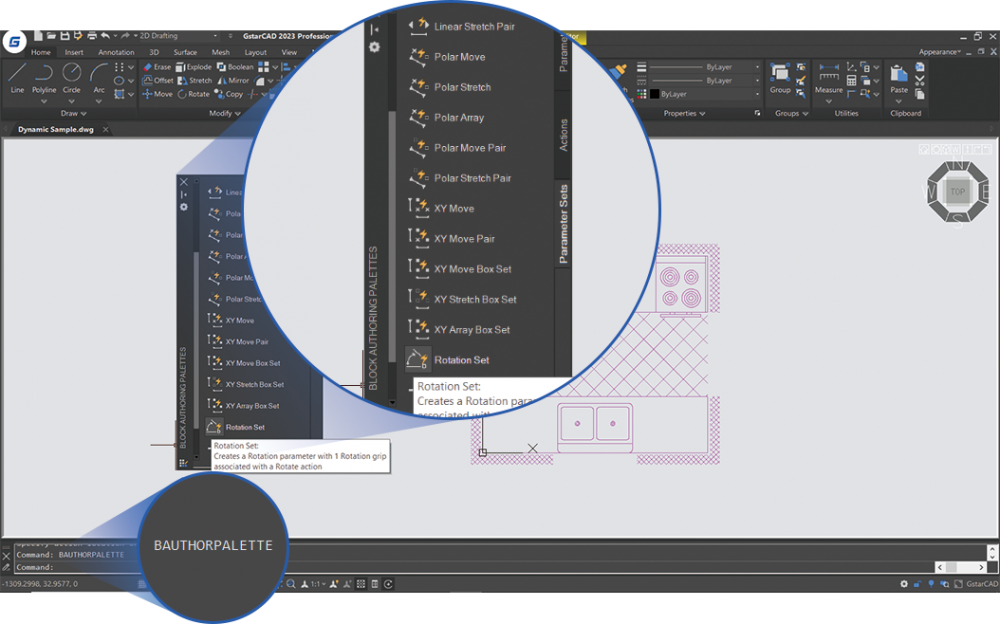Expand the Groups panel

point(791,114)
